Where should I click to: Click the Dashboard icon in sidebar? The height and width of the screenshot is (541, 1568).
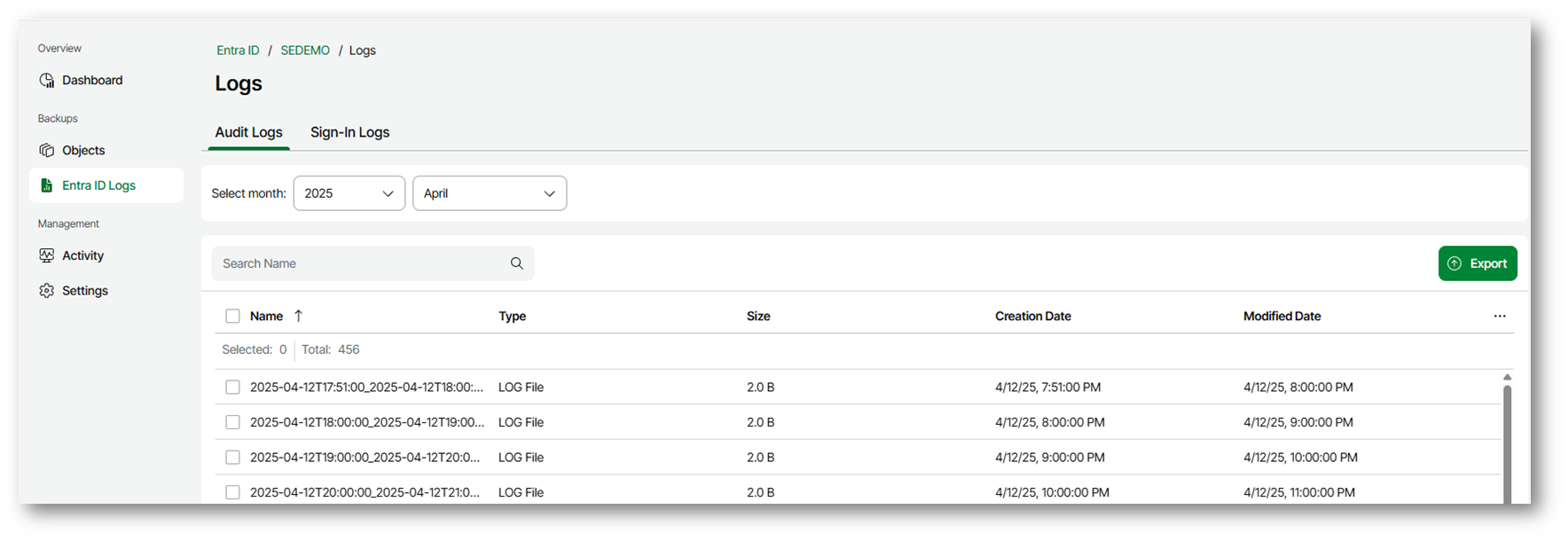(x=47, y=81)
